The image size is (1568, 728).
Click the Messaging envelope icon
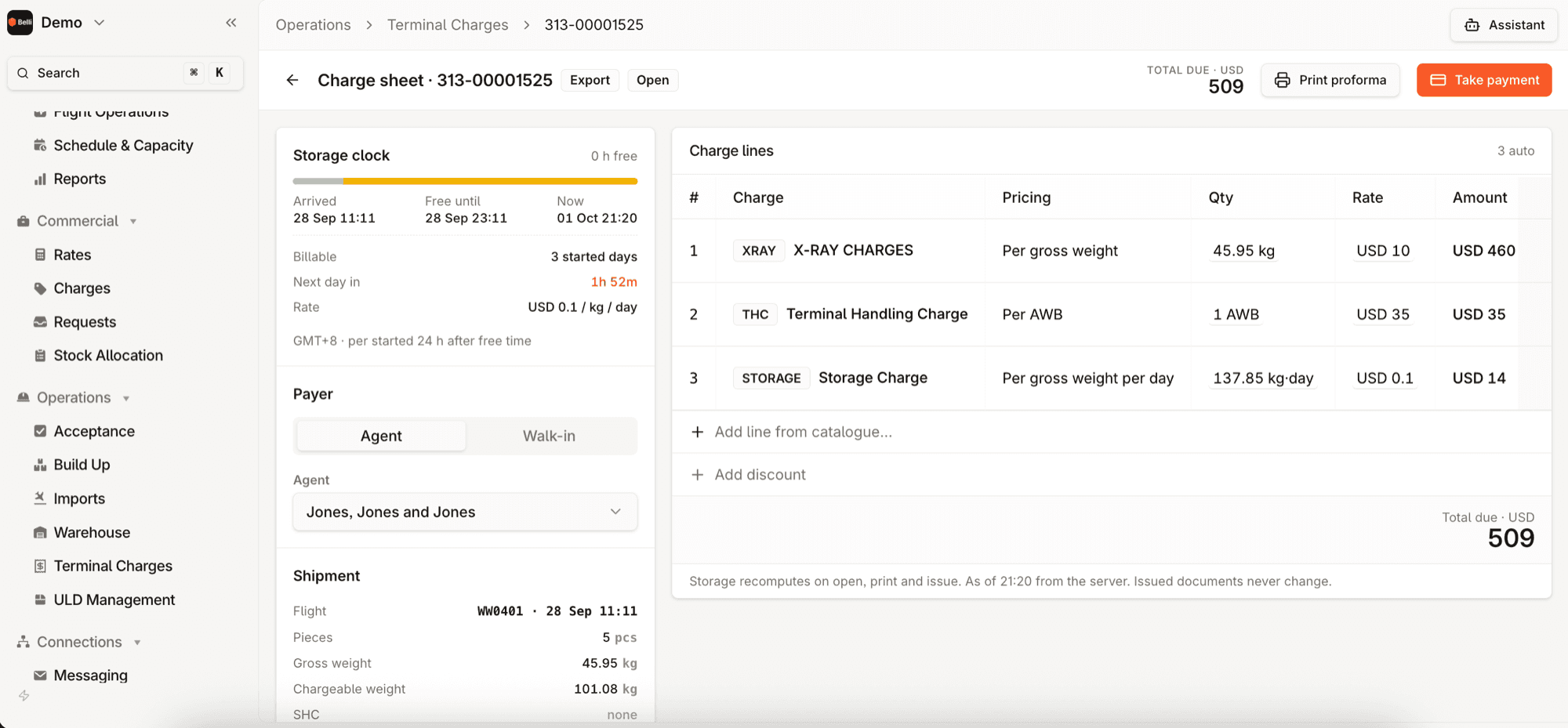[40, 675]
